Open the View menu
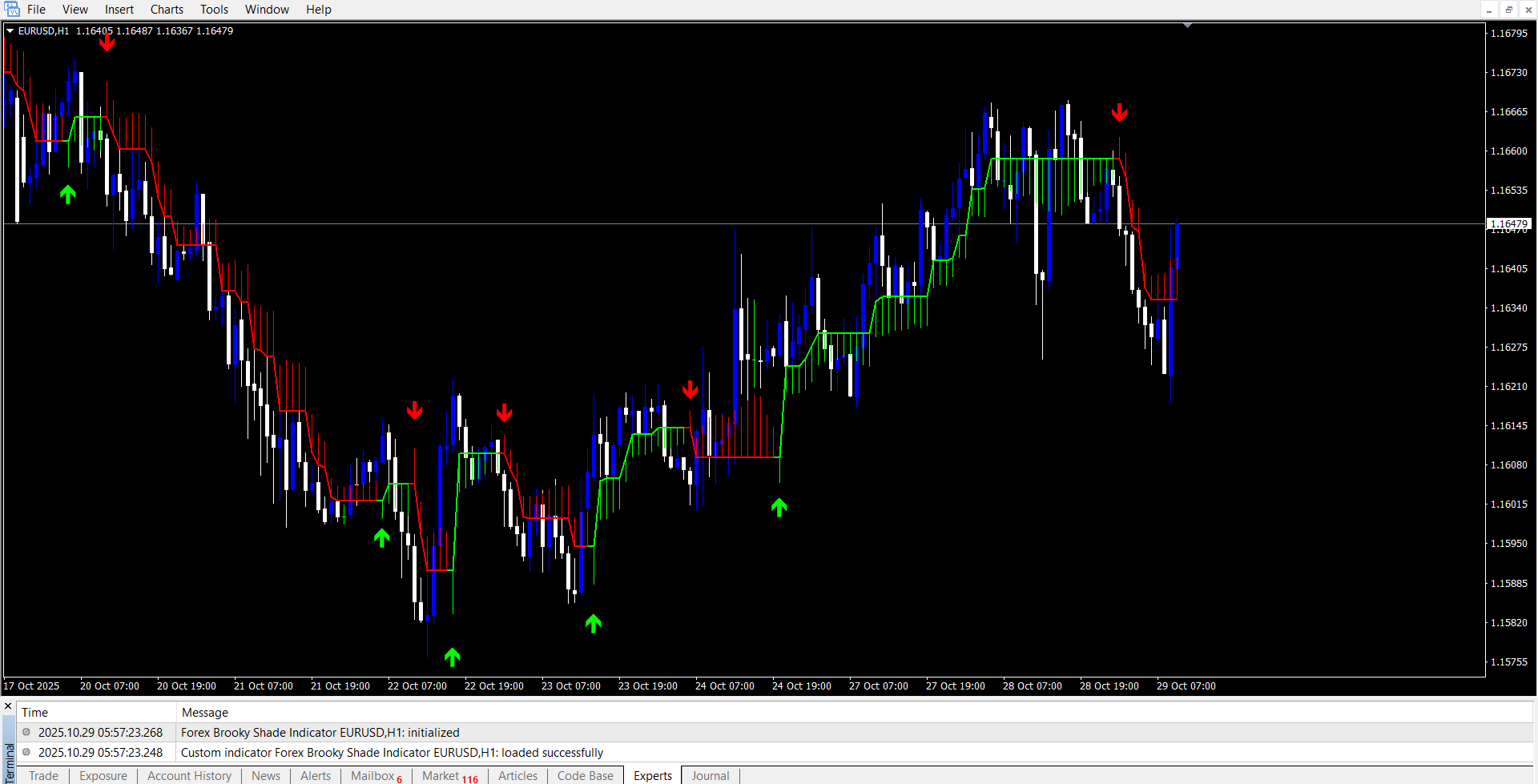Screen dimensions: 1538x784 click(x=75, y=10)
